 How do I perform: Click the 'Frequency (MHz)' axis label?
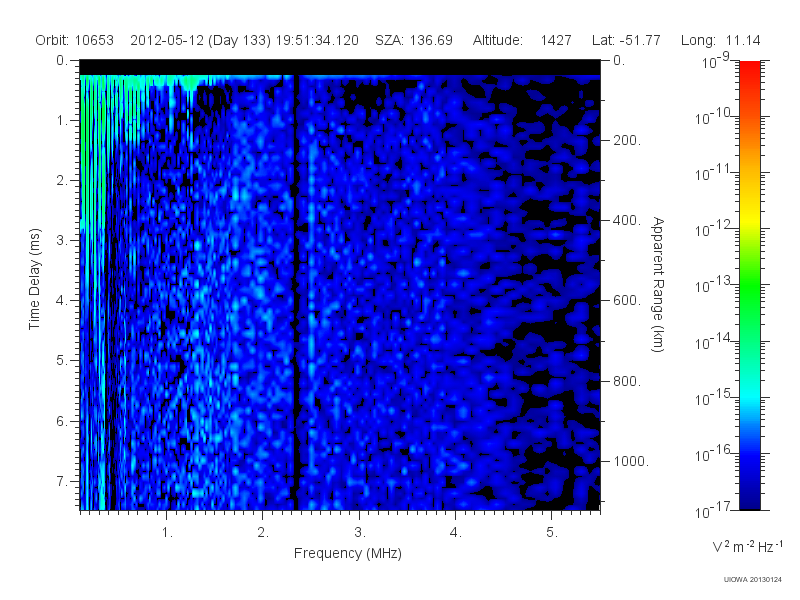click(x=348, y=553)
